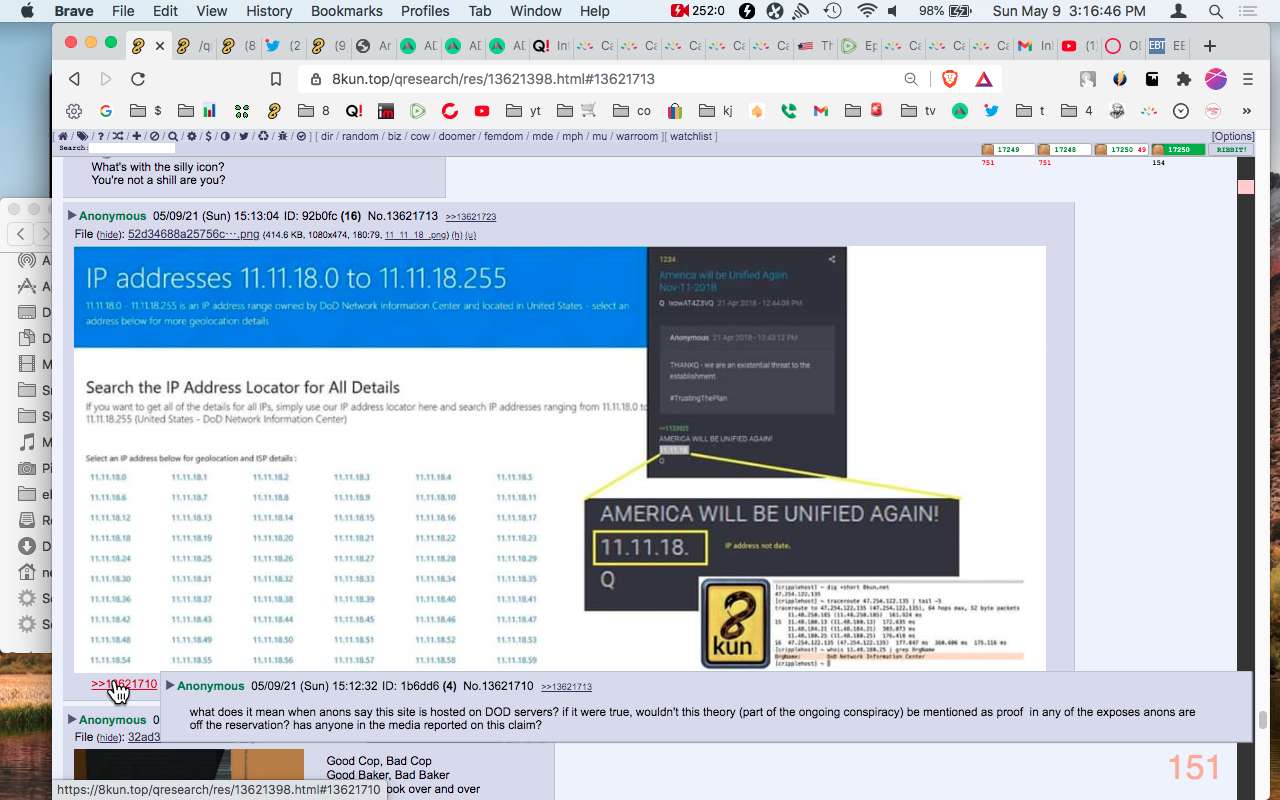The width and height of the screenshot is (1280, 800).
Task: Open the question mark help icon
Action: point(100,136)
